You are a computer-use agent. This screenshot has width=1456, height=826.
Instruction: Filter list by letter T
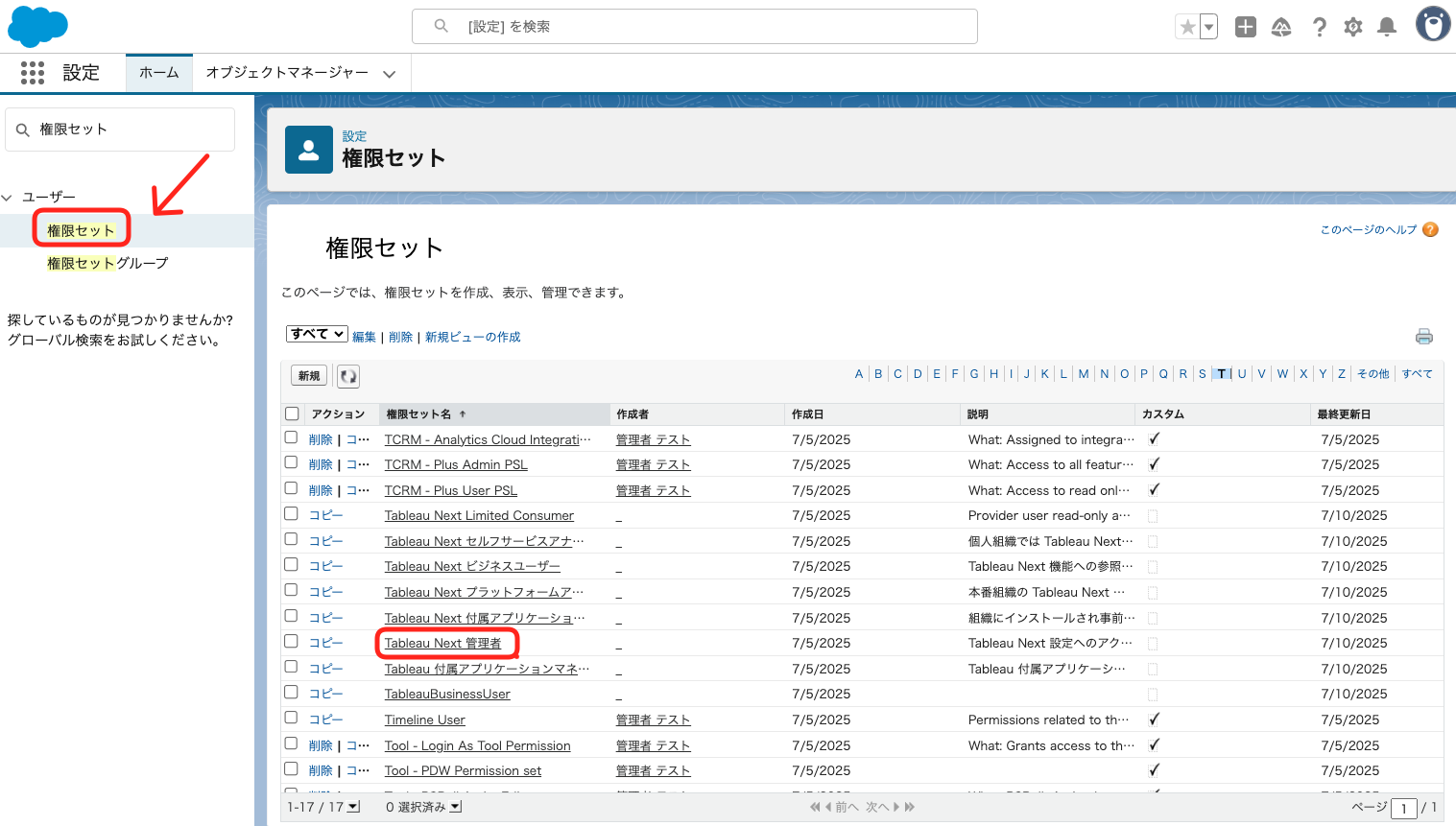click(1222, 374)
